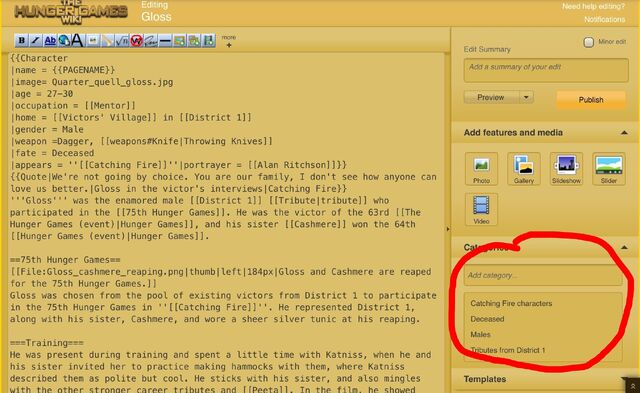Apply italic formatting from the editor toolbar
Screen dimensions: 640x393
(x=36, y=40)
